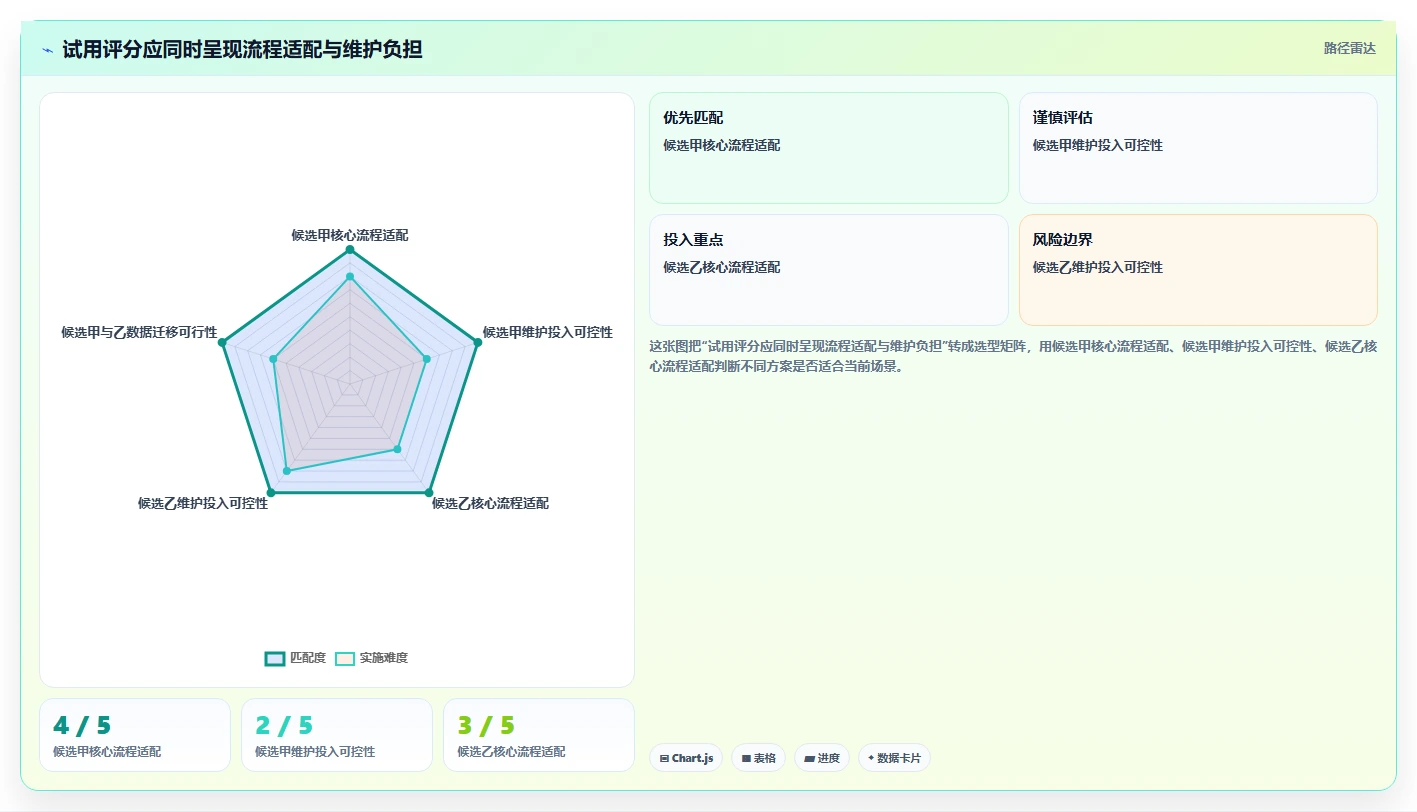Click the 实施难度 point on 候选甲维护投入可控性 axis

pyautogui.click(x=427, y=359)
